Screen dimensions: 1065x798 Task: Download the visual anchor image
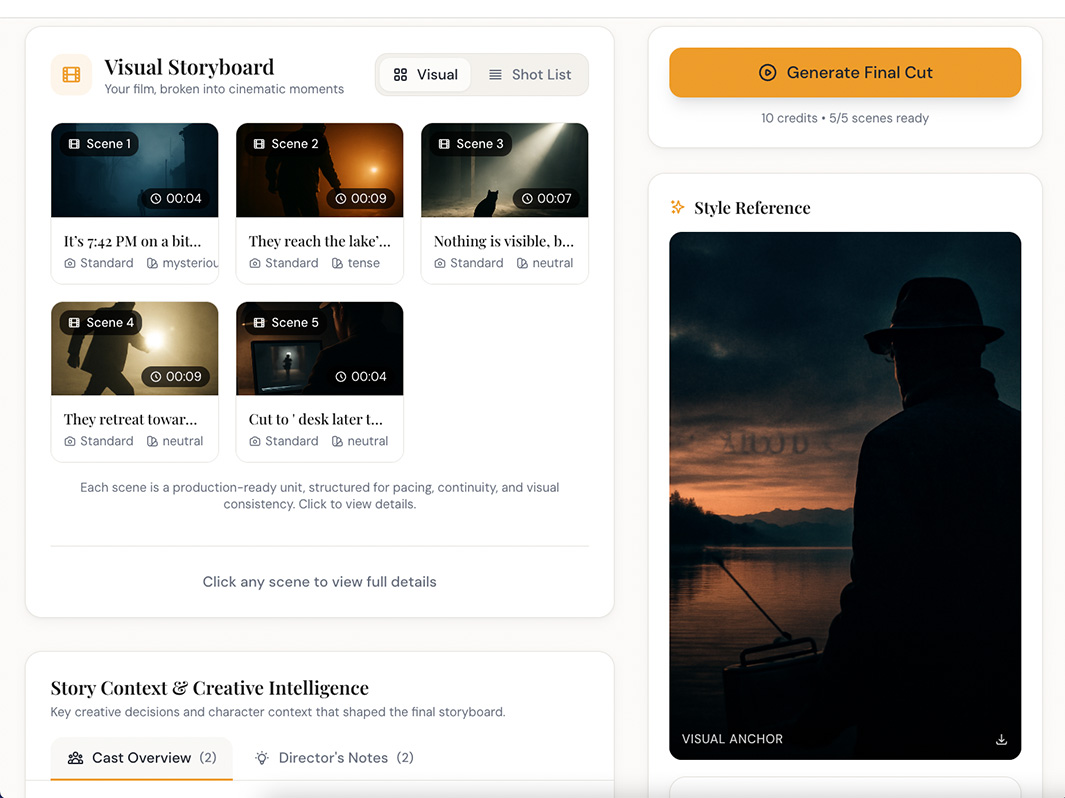[x=1001, y=740]
